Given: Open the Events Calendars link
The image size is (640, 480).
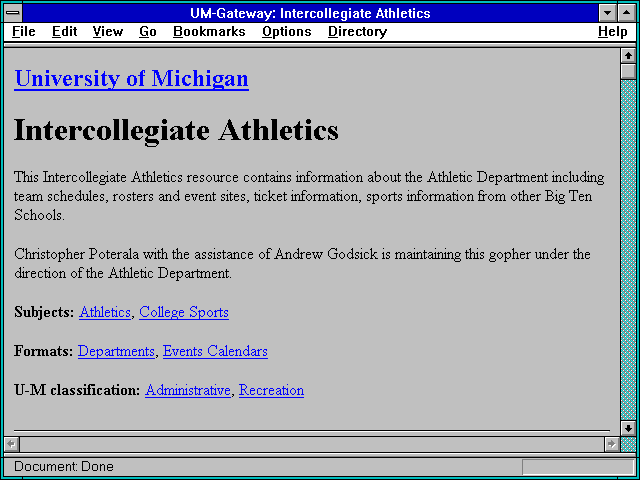Looking at the screenshot, I should click(215, 351).
